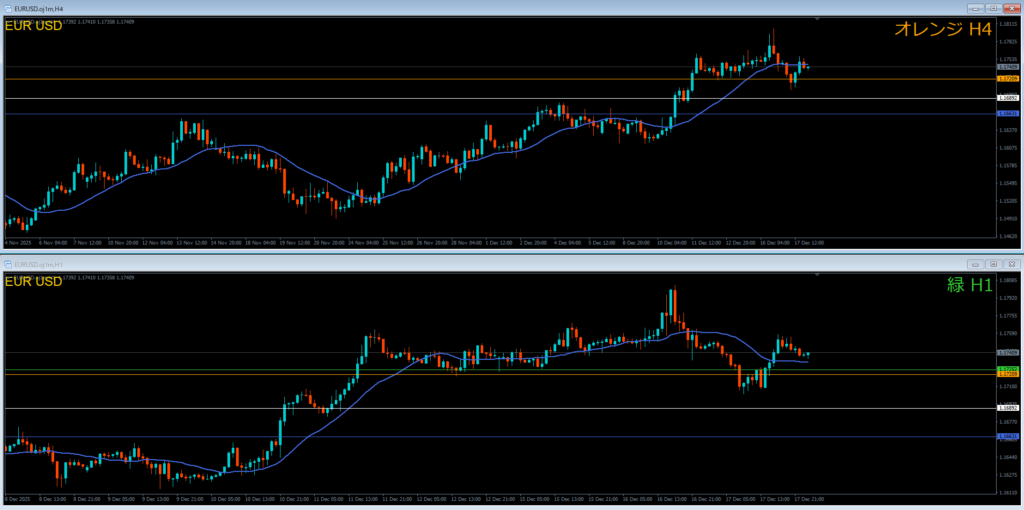Select the blue 1.16631 price label on H4
The width and height of the screenshot is (1024, 510).
(x=1008, y=114)
